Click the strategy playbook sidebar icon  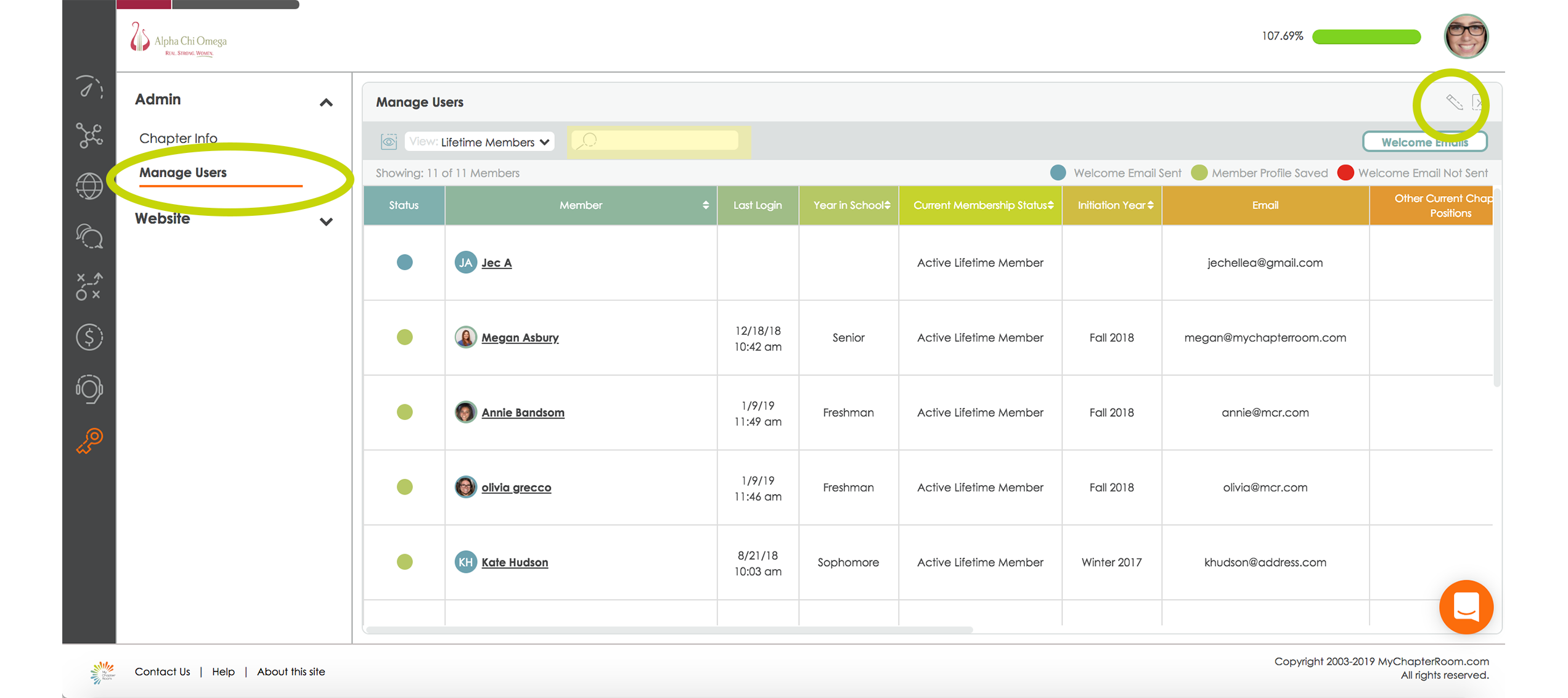click(x=89, y=287)
